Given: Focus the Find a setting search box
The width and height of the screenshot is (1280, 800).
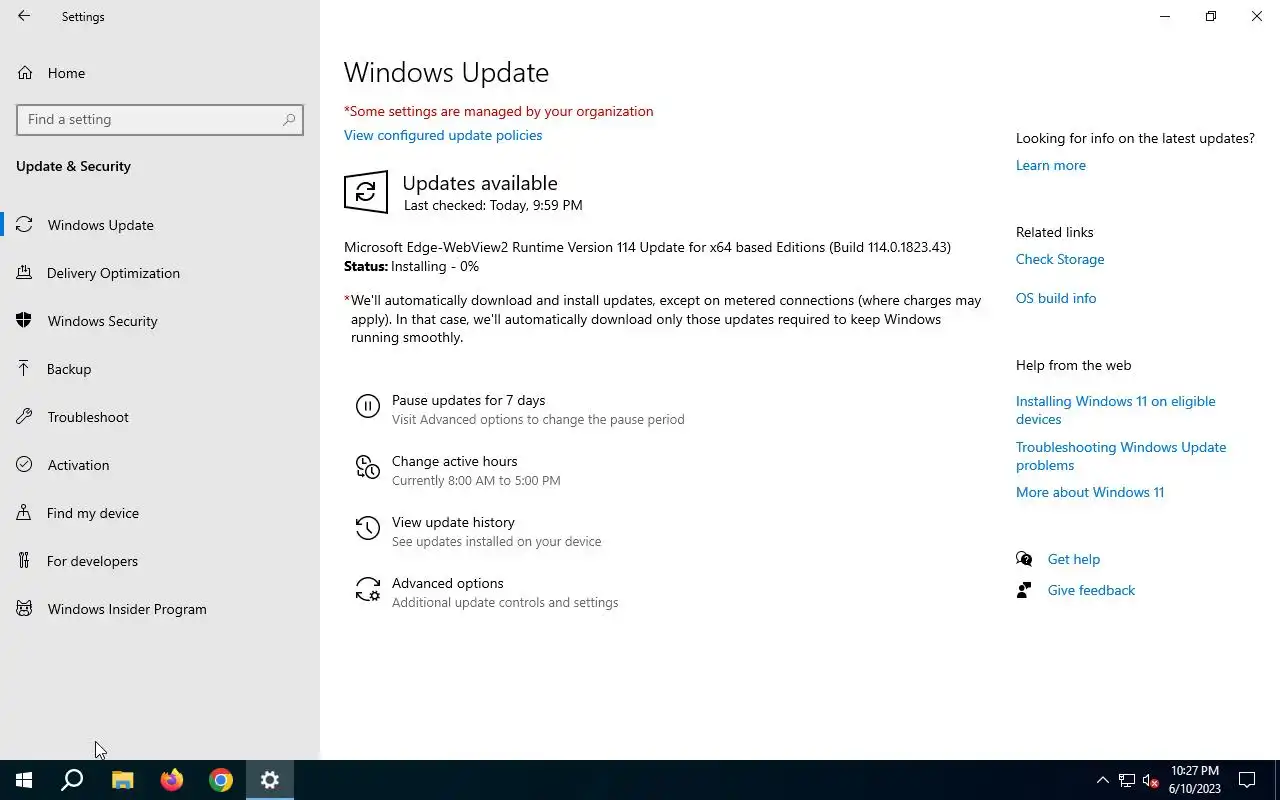Looking at the screenshot, I should [160, 119].
